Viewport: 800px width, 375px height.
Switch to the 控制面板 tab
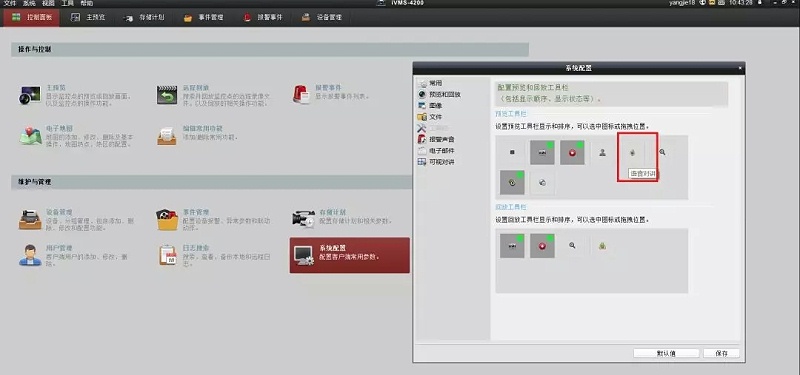[x=32, y=17]
